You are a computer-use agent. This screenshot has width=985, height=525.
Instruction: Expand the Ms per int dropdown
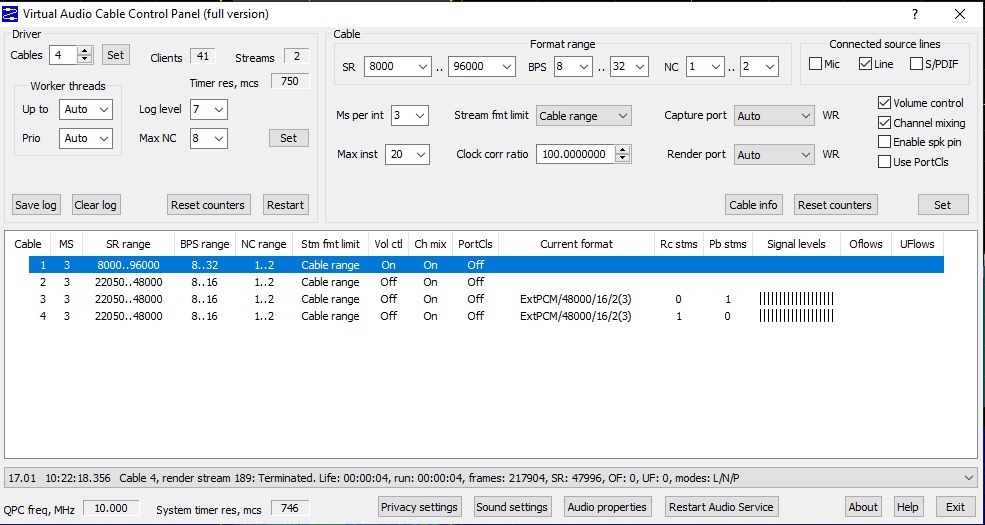[x=409, y=116]
